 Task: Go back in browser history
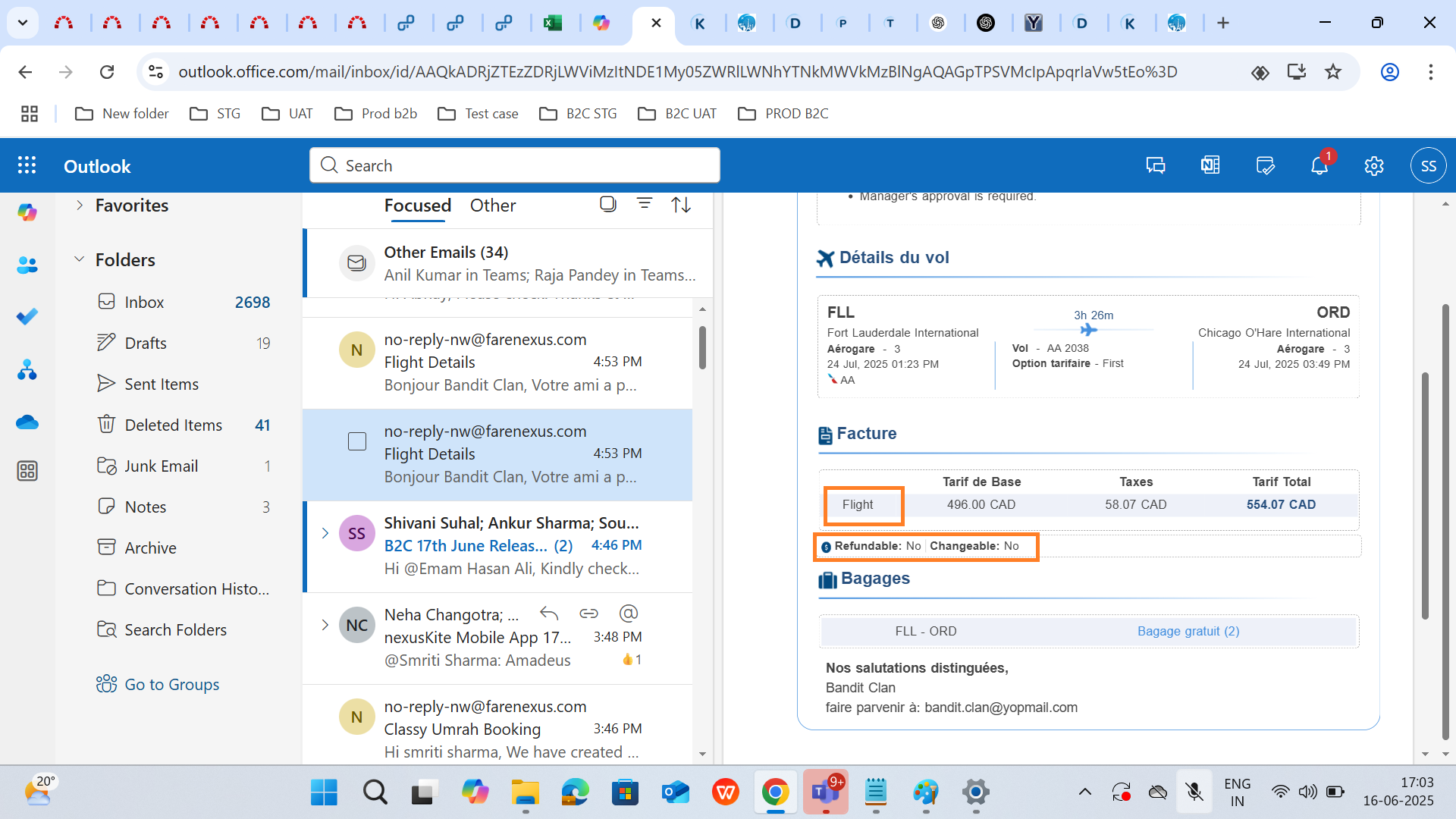[x=25, y=72]
